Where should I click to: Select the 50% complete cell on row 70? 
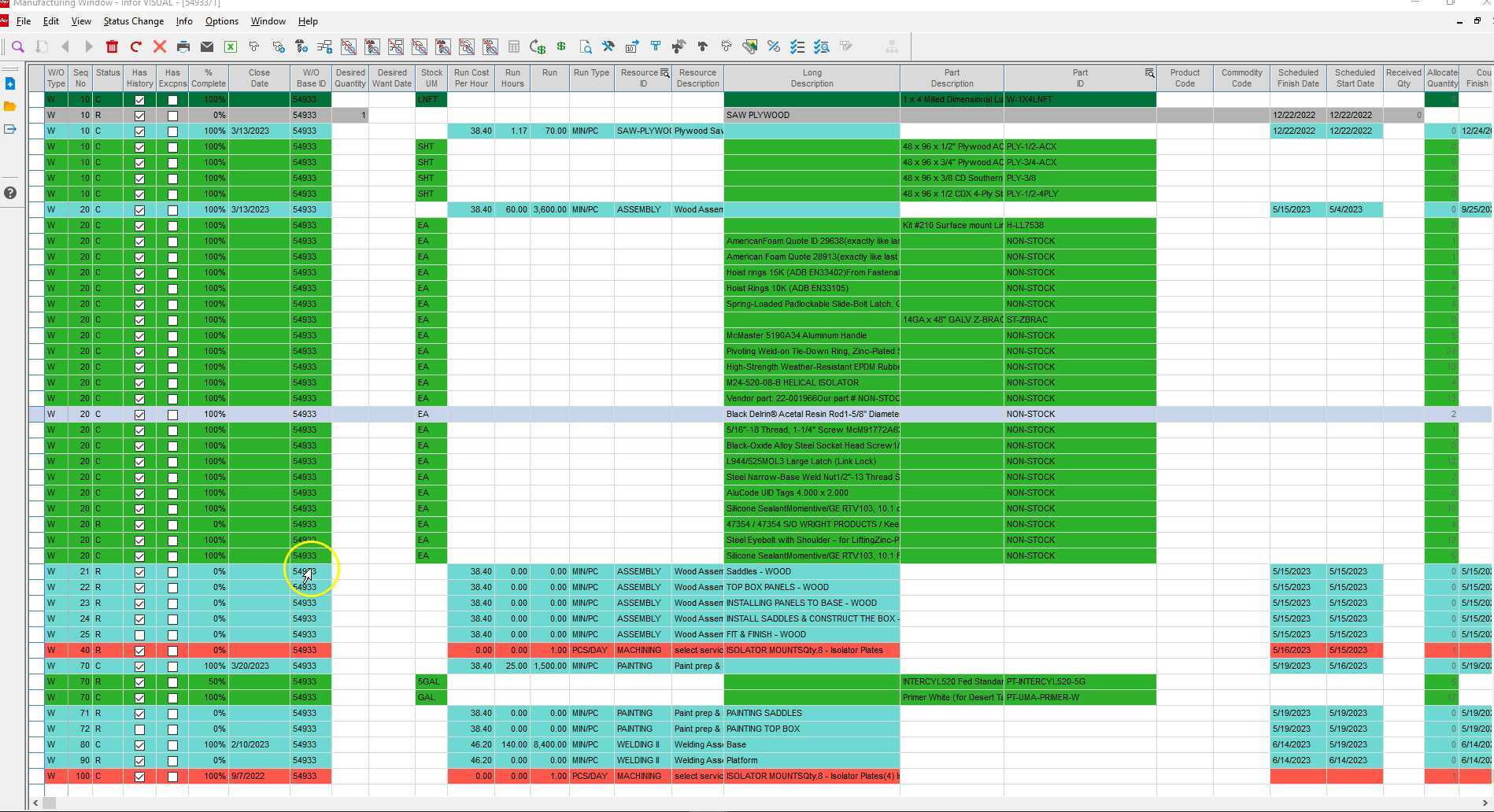click(x=209, y=681)
